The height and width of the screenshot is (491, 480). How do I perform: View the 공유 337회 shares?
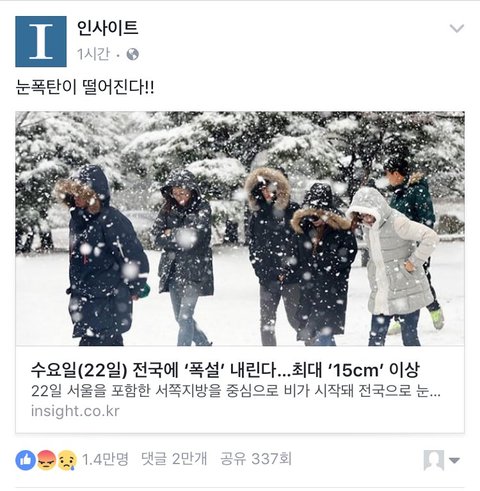click(256, 459)
